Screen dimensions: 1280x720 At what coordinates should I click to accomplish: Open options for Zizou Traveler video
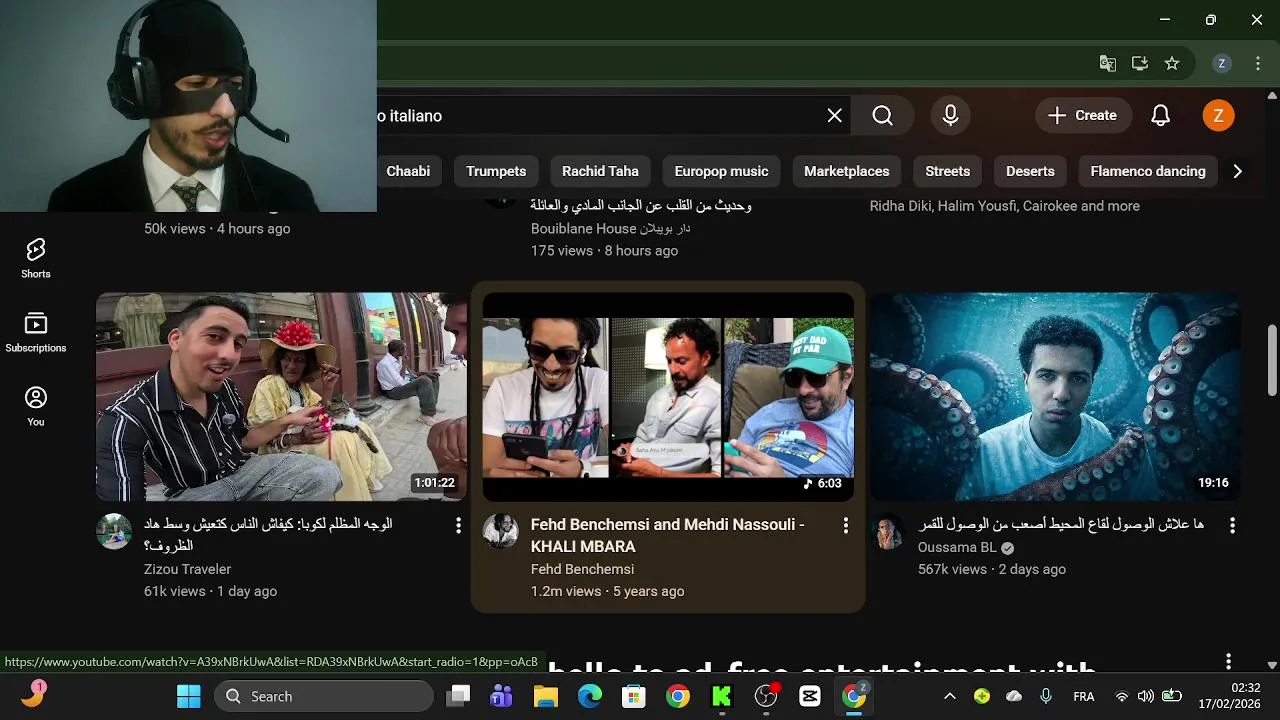(x=458, y=525)
